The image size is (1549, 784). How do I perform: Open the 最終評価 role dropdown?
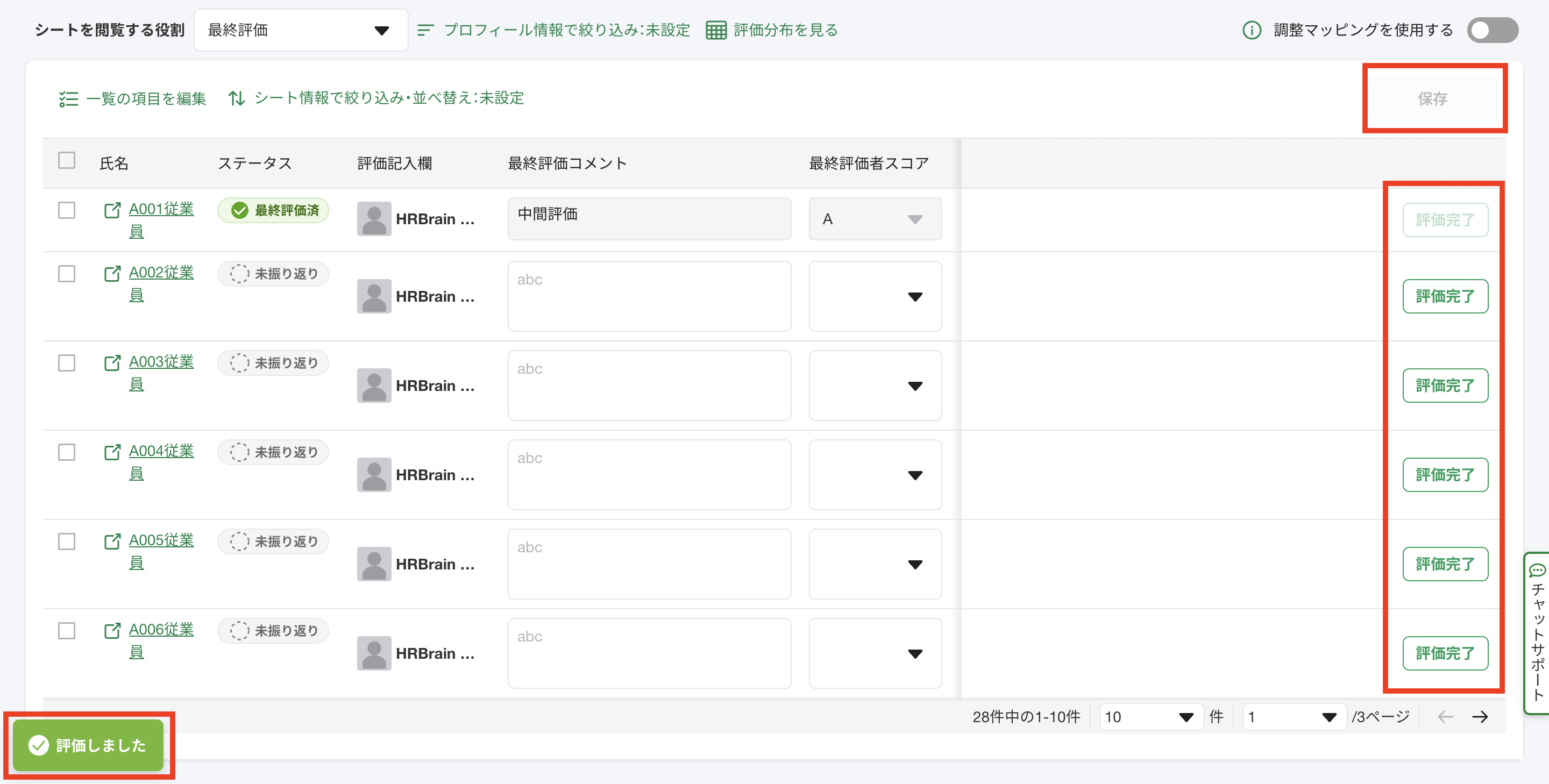point(301,30)
